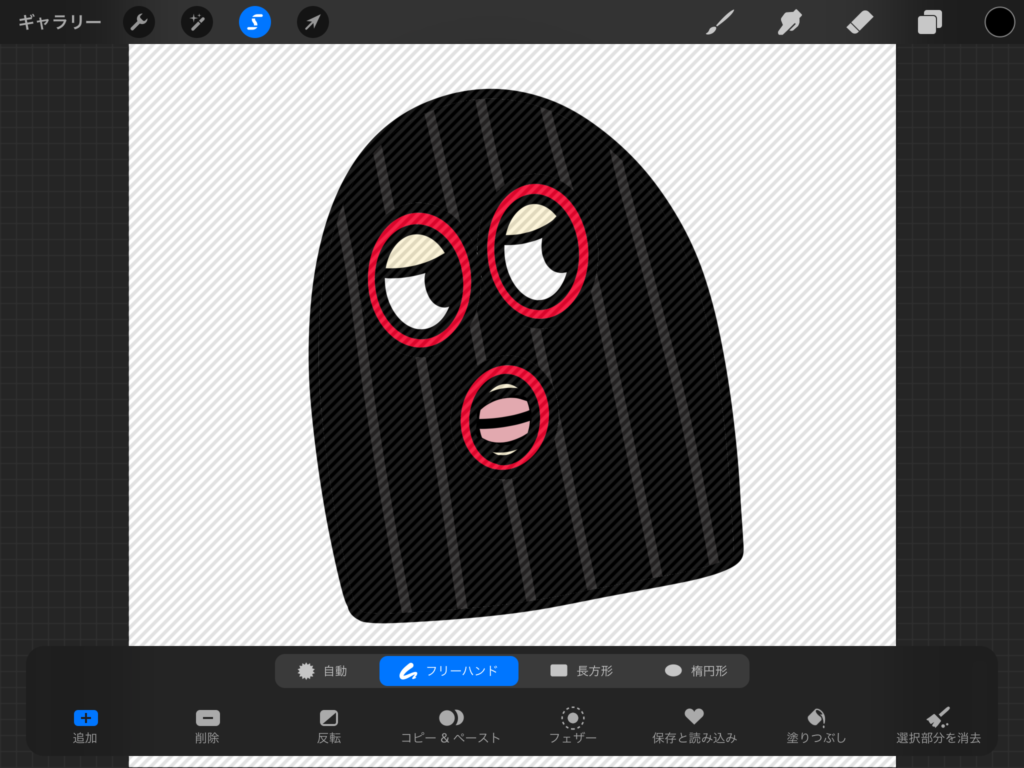Return to the ギャラリー gallery
This screenshot has width=1024, height=768.
pos(59,22)
